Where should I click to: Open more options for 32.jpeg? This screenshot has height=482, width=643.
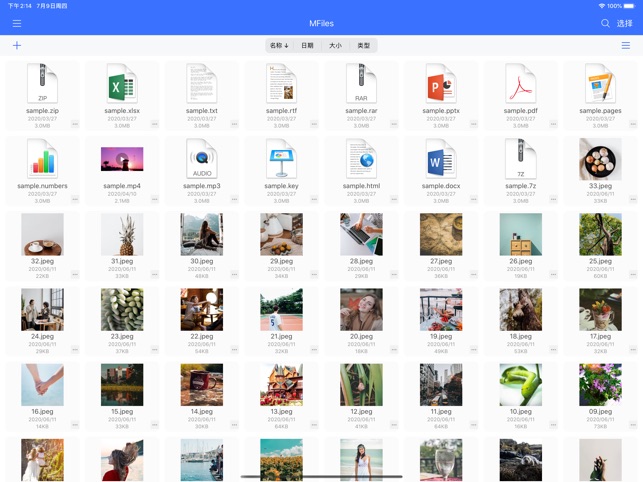75,275
